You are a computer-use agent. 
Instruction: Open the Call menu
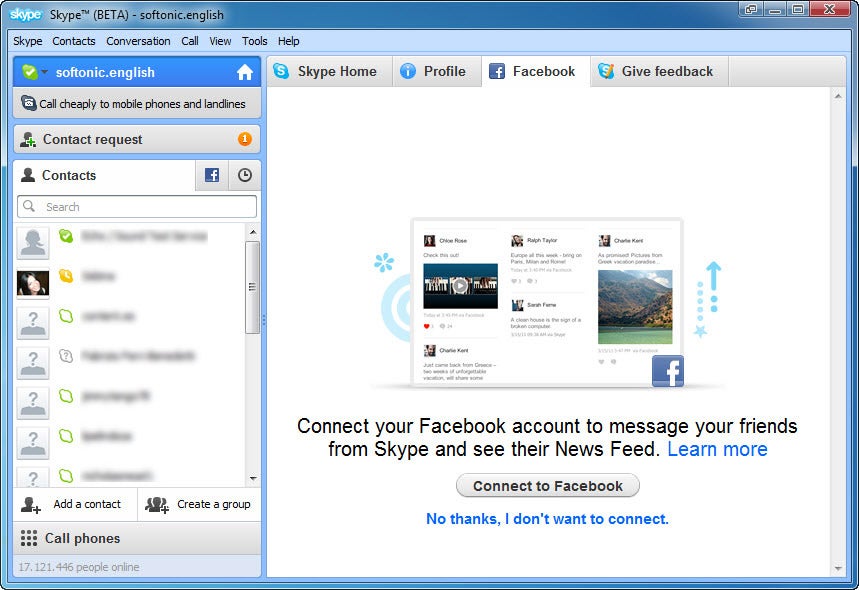tap(190, 41)
